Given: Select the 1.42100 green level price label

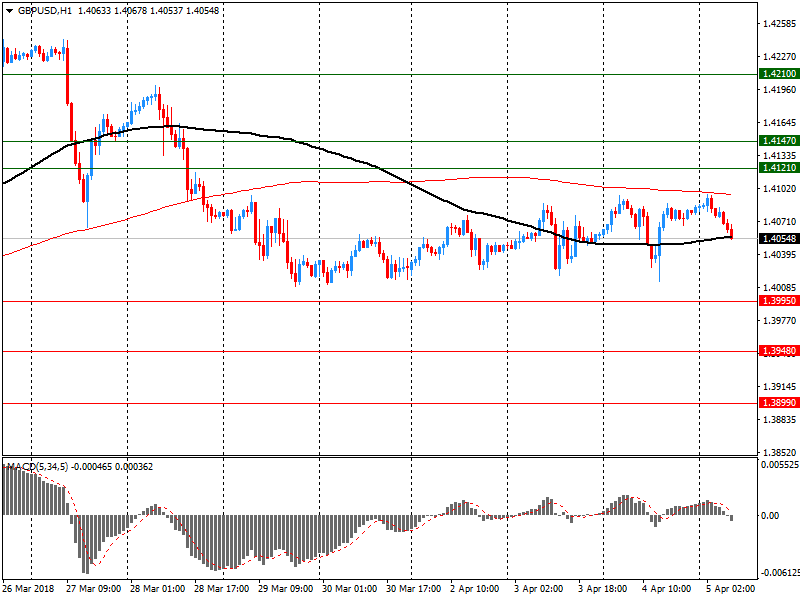Looking at the screenshot, I should click(x=779, y=73).
